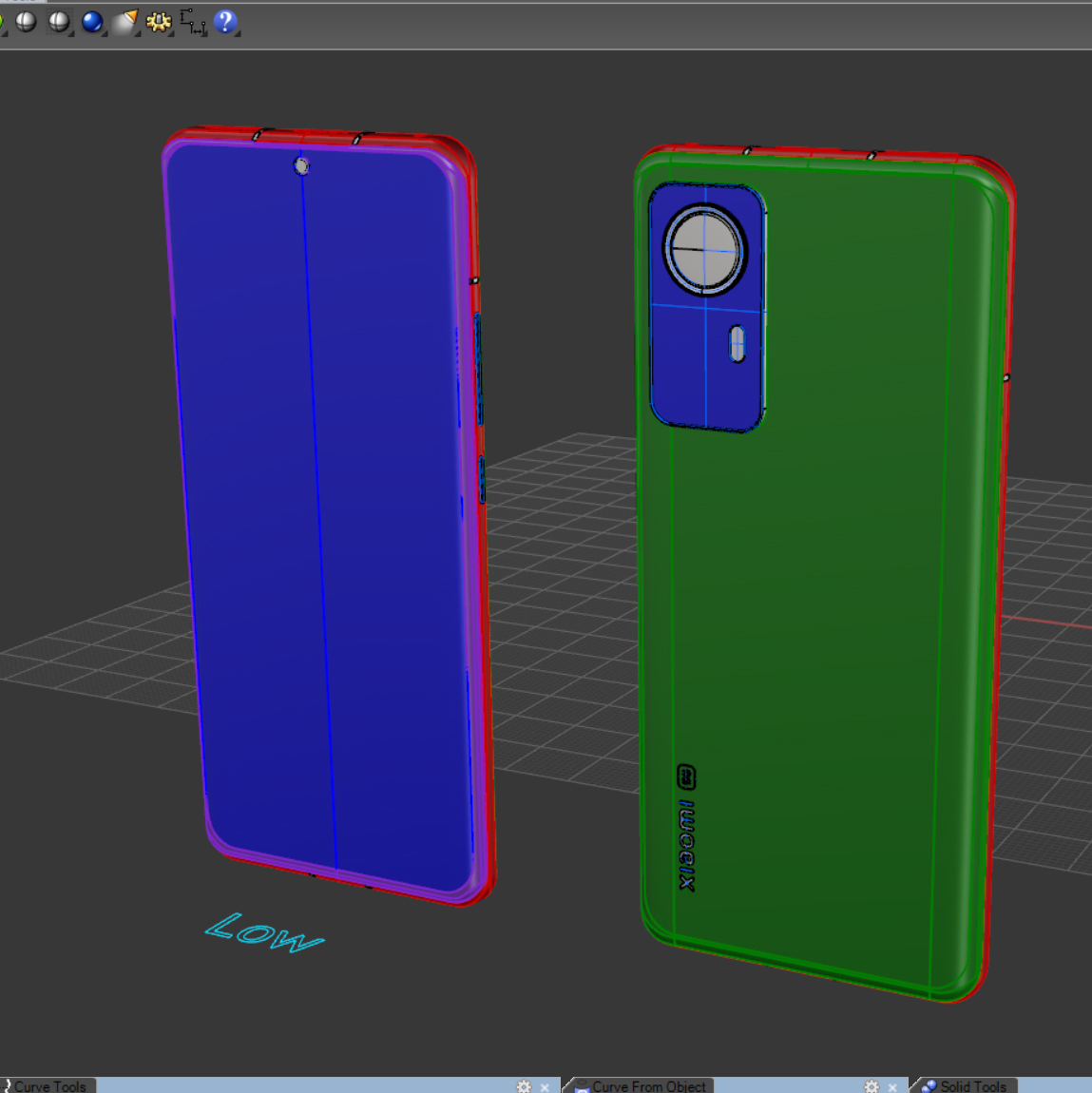Open Options via the yellow gear icon
This screenshot has height=1093, width=1092.
[158, 21]
